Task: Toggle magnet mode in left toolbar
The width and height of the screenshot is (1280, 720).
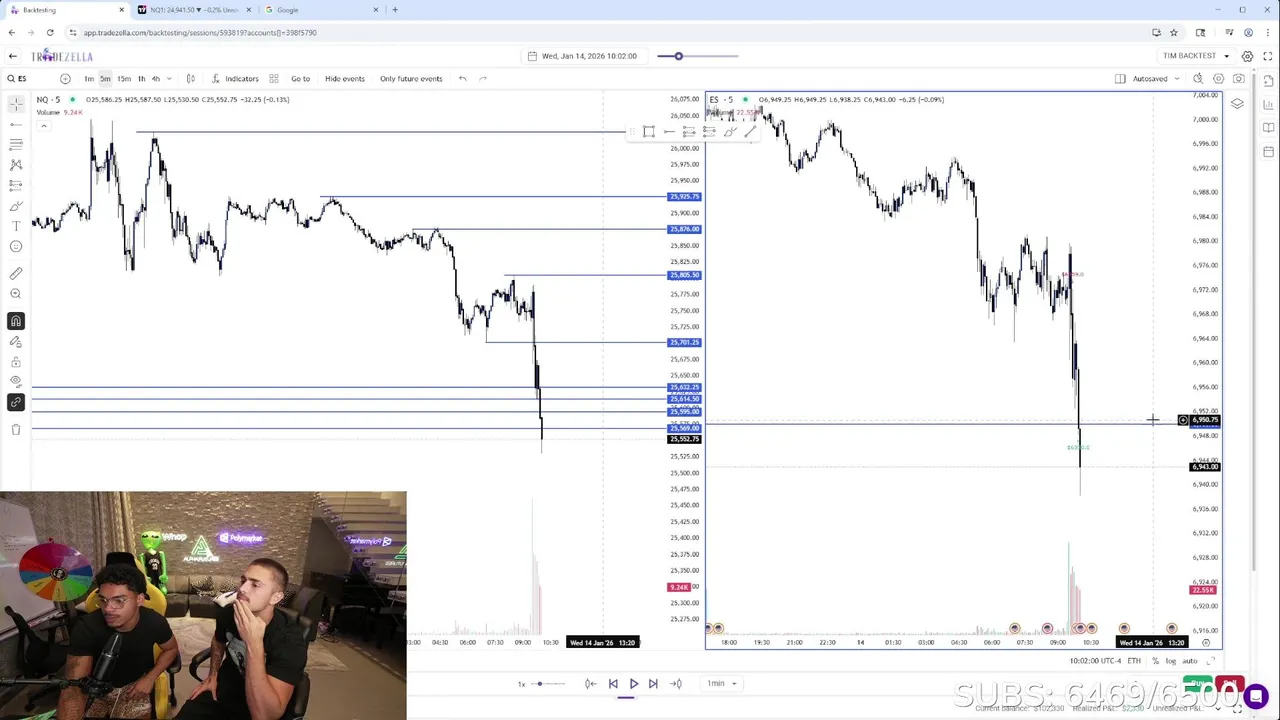Action: pyautogui.click(x=16, y=321)
